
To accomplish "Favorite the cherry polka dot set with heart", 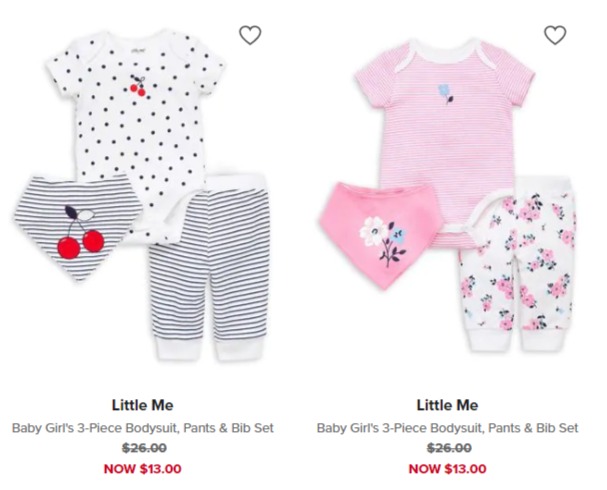I will tap(250, 35).
